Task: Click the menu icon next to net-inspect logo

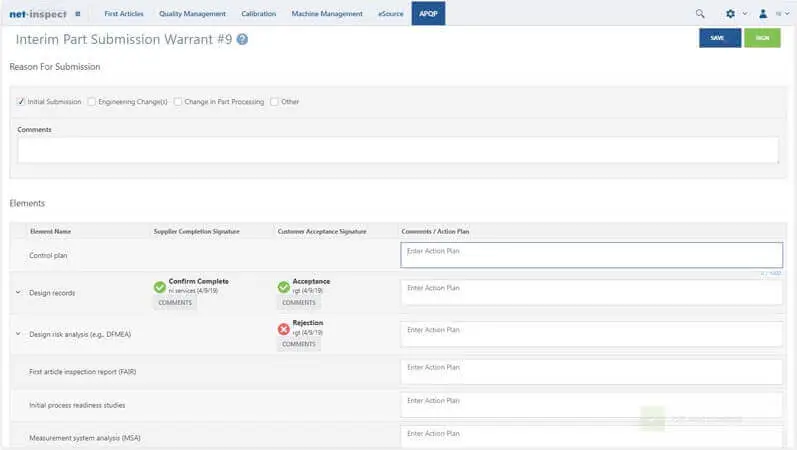Action: (x=78, y=14)
